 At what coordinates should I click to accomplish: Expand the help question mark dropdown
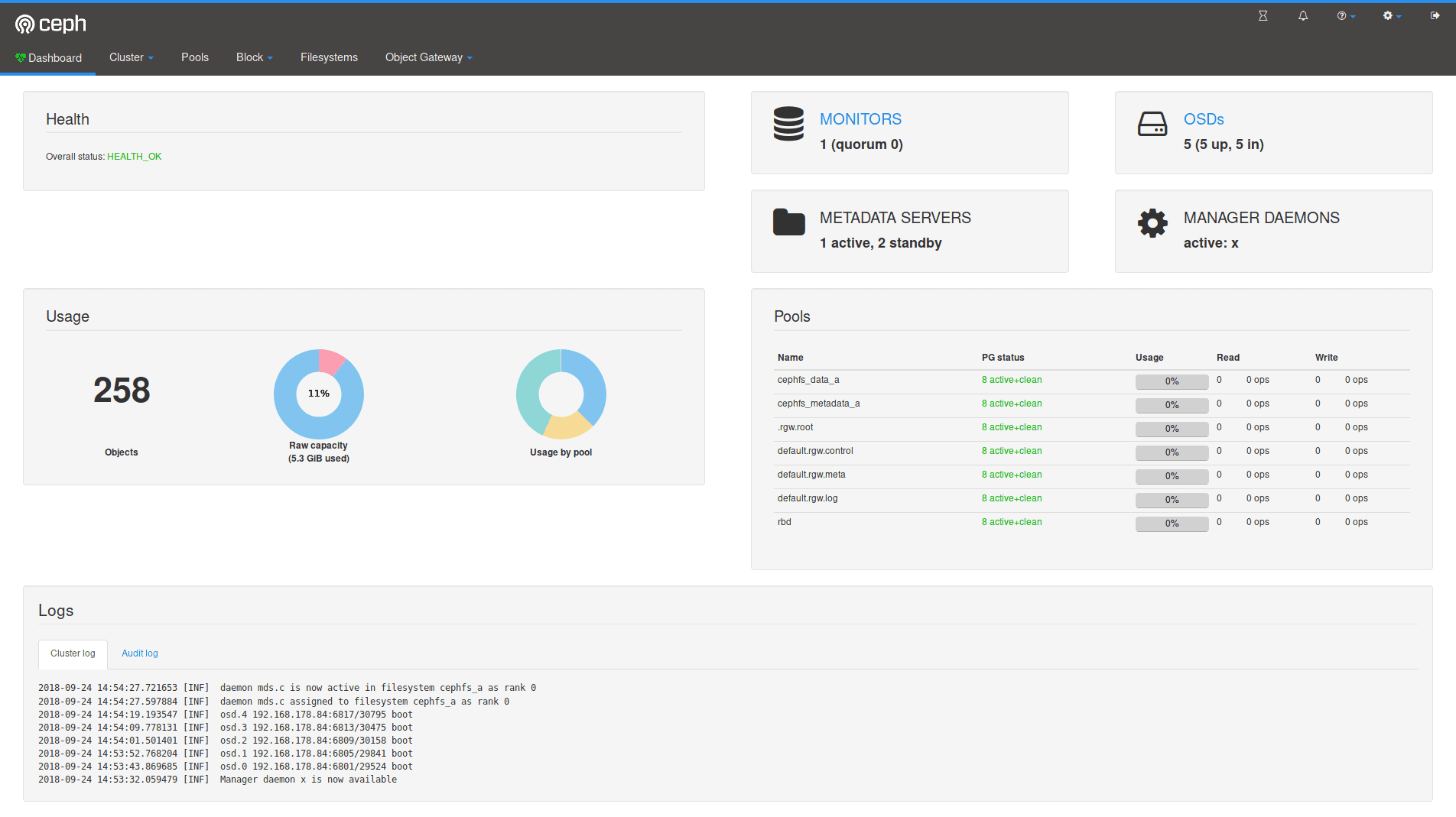point(1345,16)
